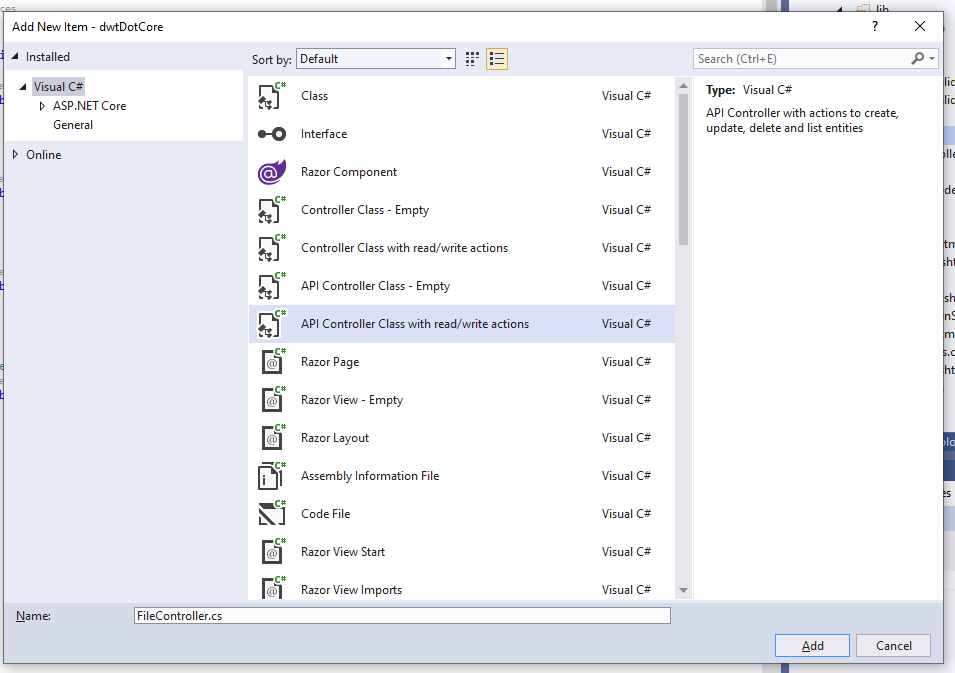Image resolution: width=955 pixels, height=673 pixels.
Task: Switch to small icons view
Action: (x=473, y=59)
